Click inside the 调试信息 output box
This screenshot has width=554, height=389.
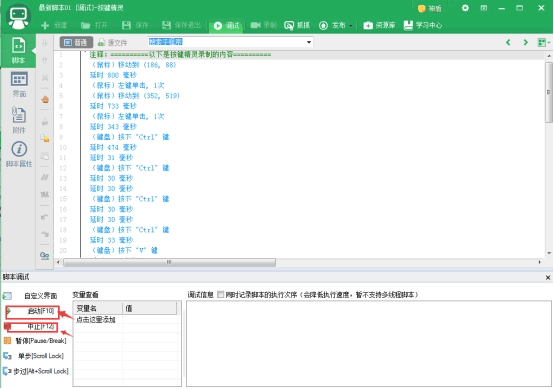click(369, 343)
